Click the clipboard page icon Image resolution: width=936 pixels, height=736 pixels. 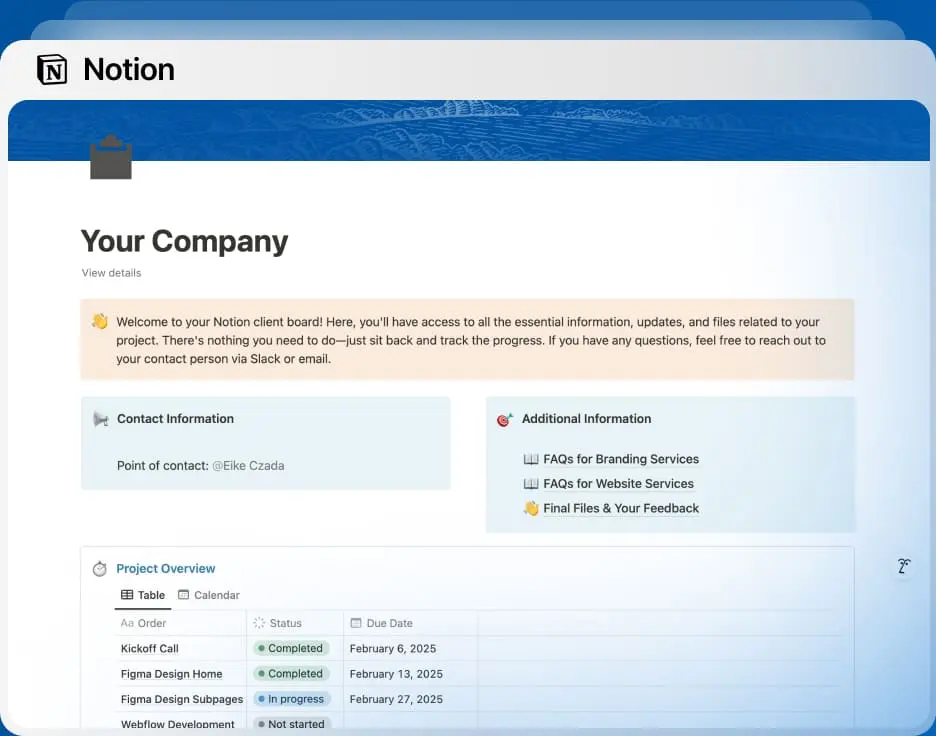tap(110, 158)
